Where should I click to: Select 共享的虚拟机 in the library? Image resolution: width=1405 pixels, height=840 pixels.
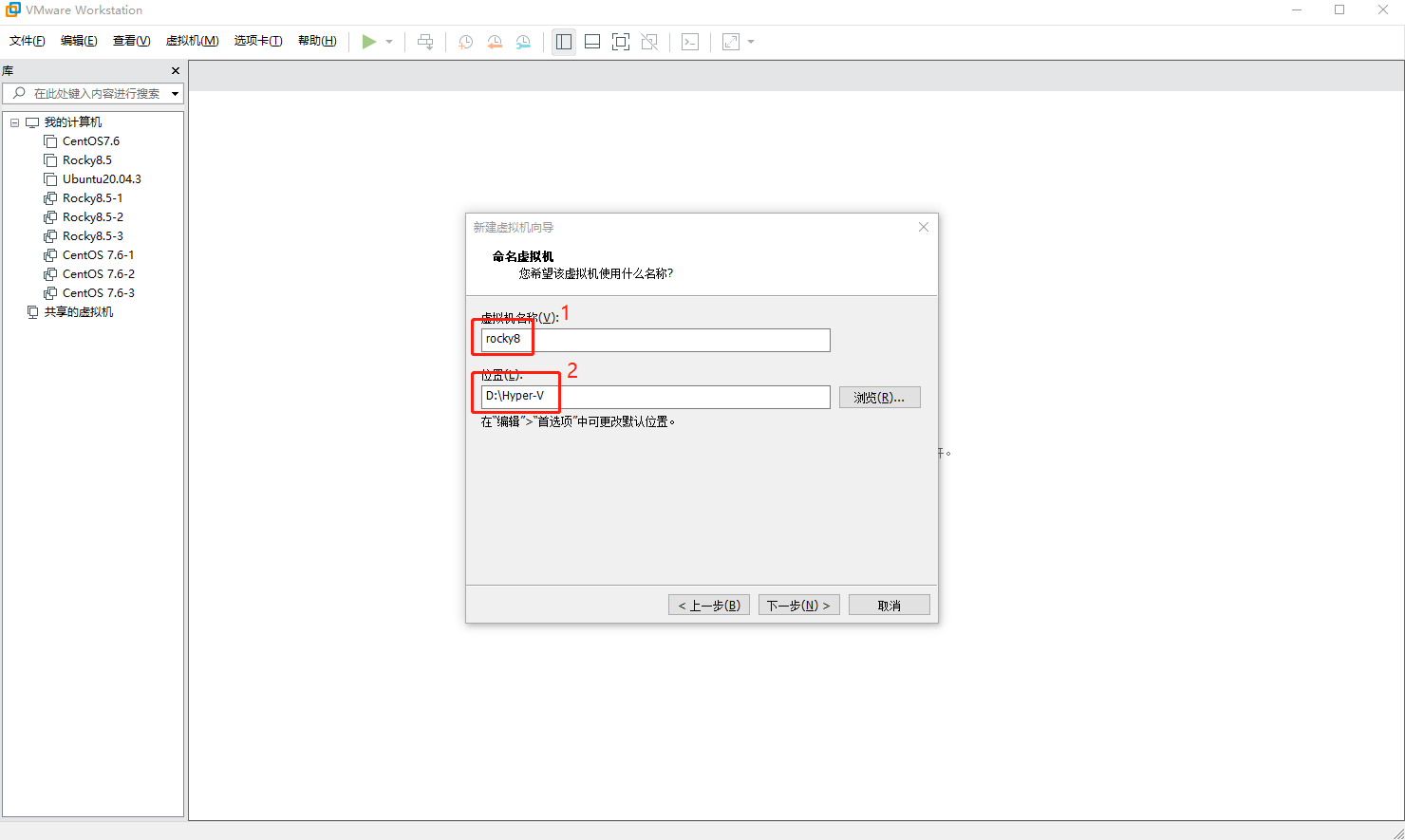tap(79, 312)
